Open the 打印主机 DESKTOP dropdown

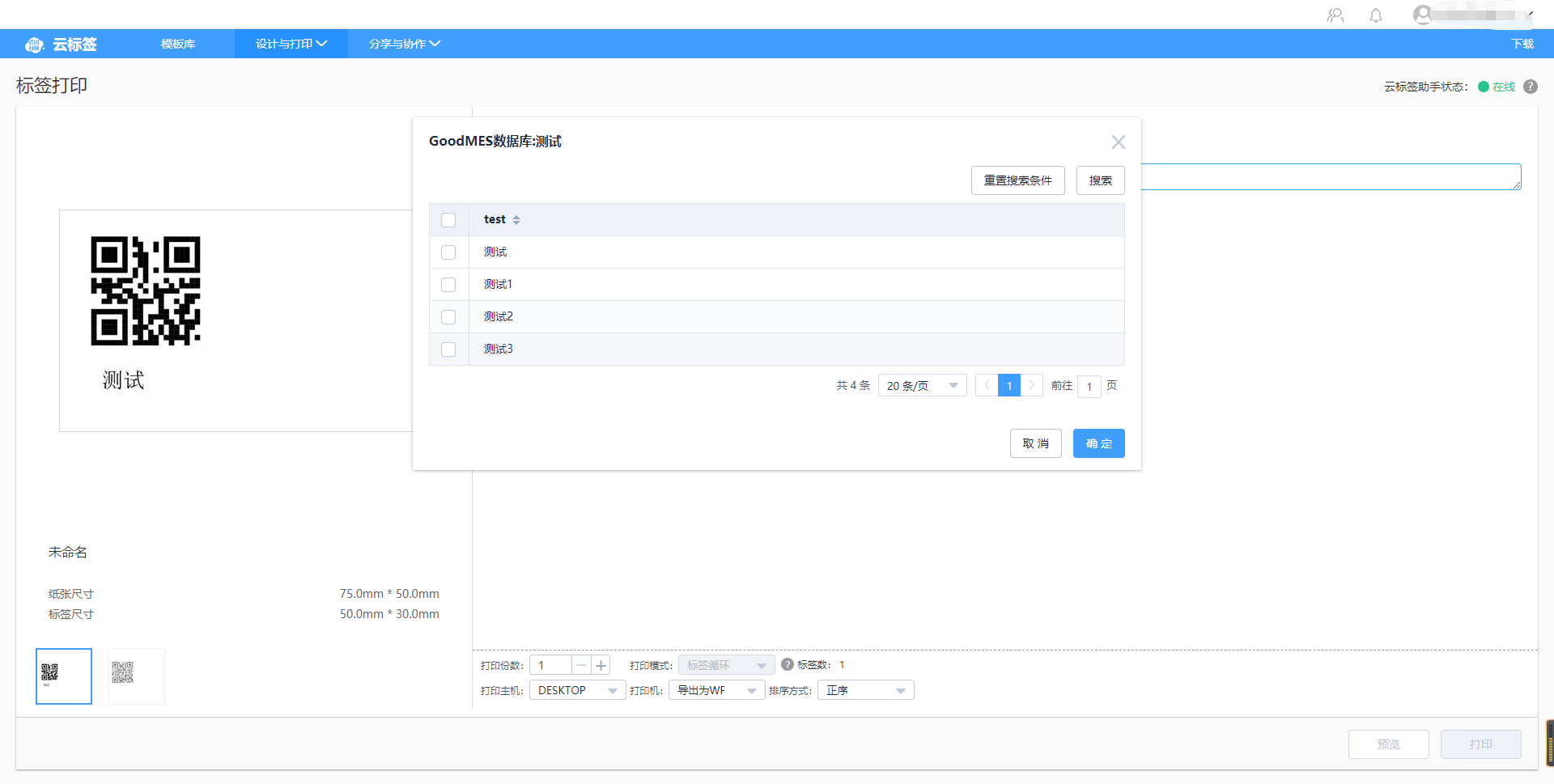tap(578, 690)
